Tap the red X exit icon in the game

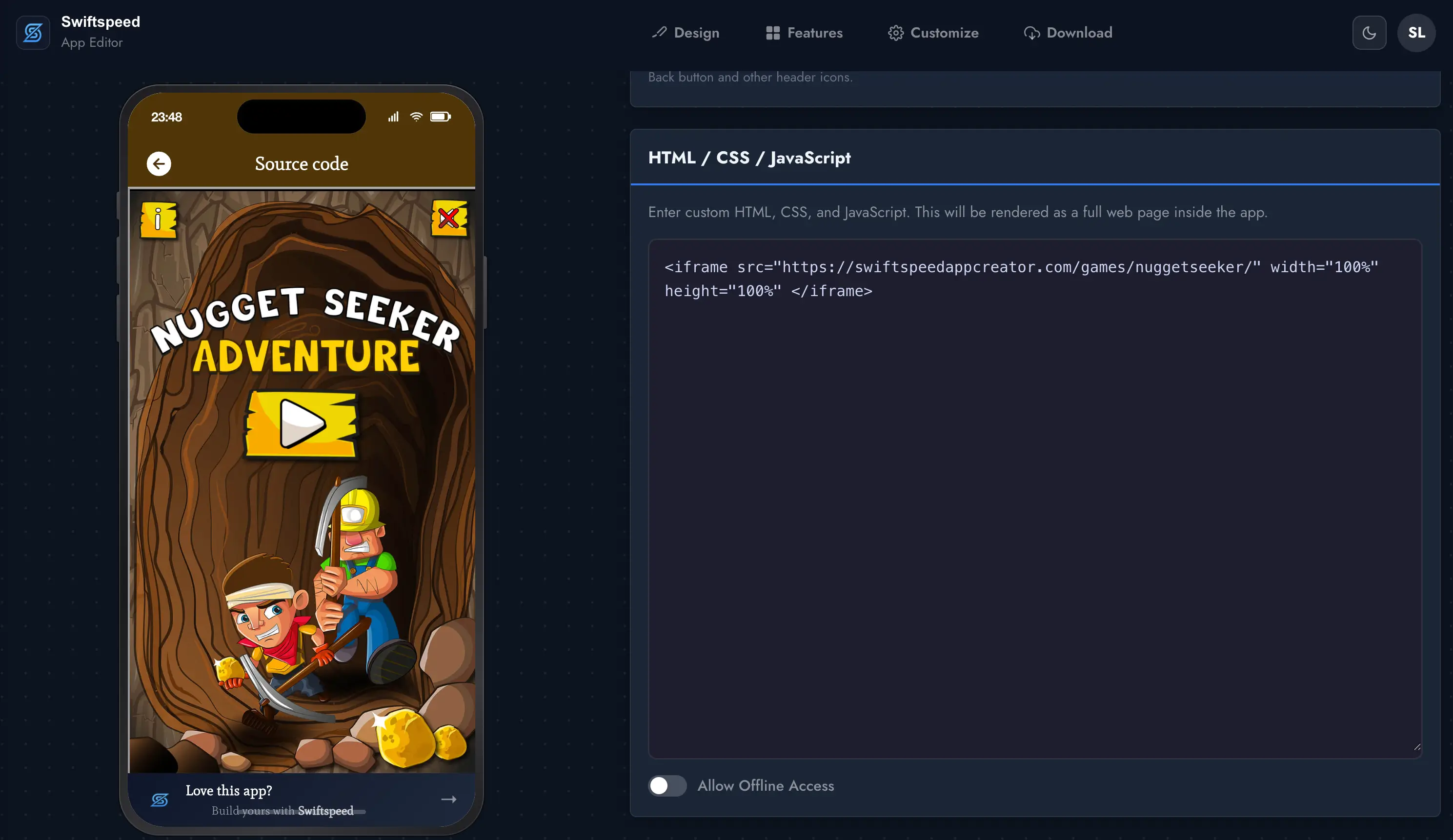tap(450, 218)
